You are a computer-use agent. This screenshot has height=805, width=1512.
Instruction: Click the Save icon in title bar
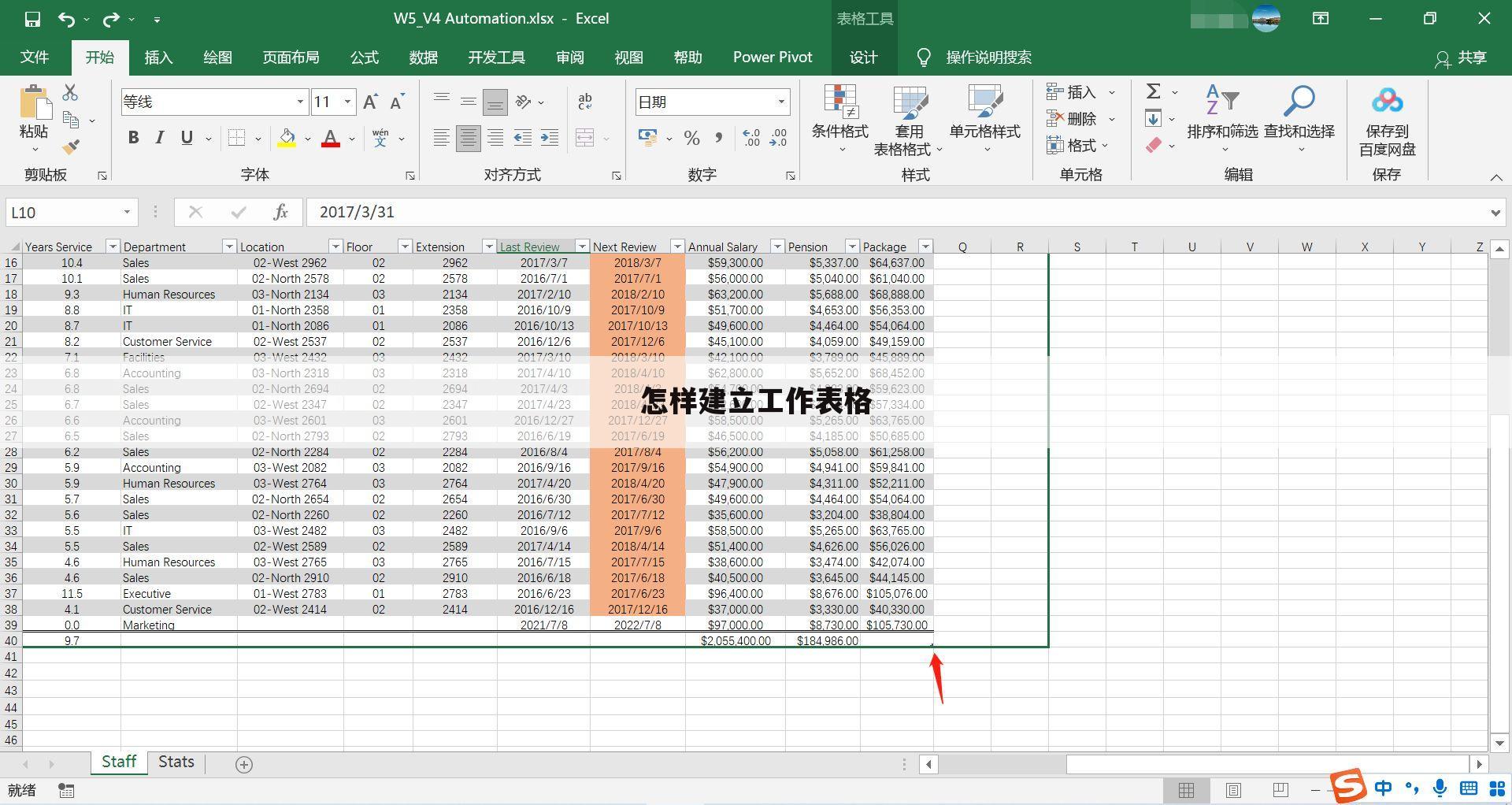(x=32, y=19)
